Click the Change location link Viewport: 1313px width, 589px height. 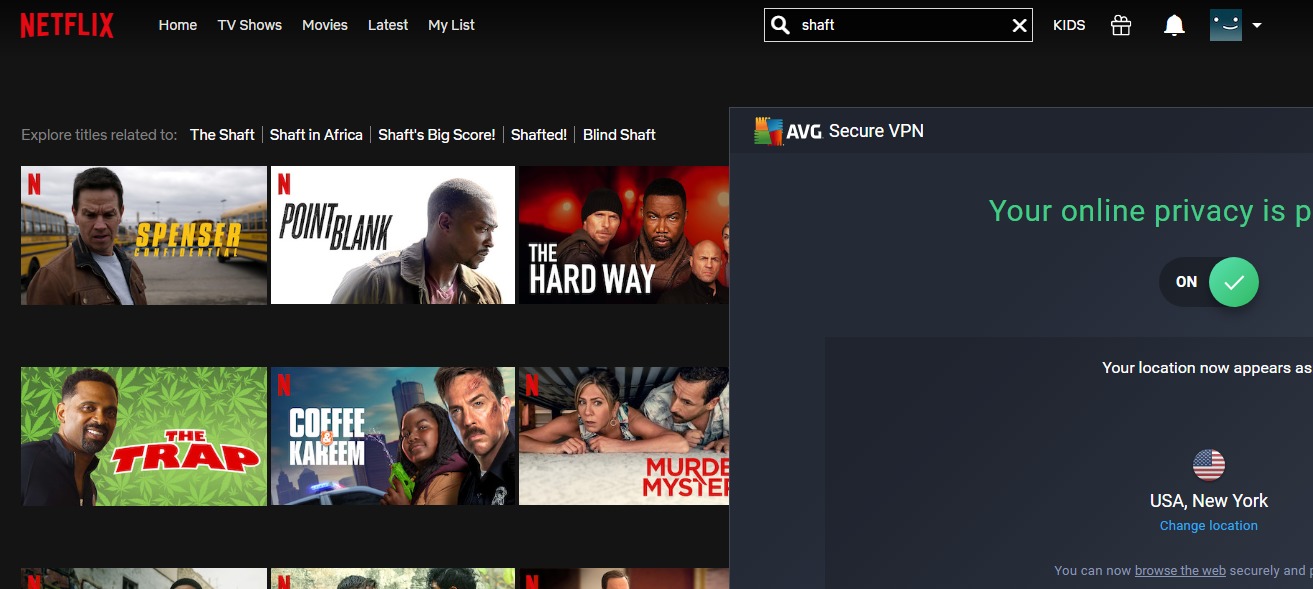[x=1209, y=525]
